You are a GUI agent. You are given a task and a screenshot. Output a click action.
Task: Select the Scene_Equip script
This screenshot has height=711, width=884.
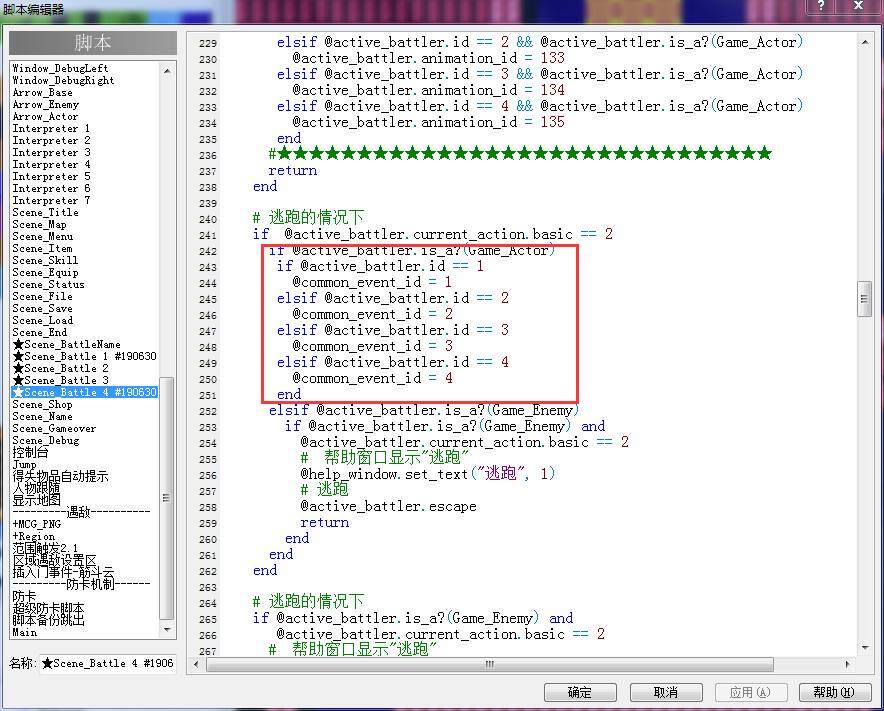(x=46, y=272)
